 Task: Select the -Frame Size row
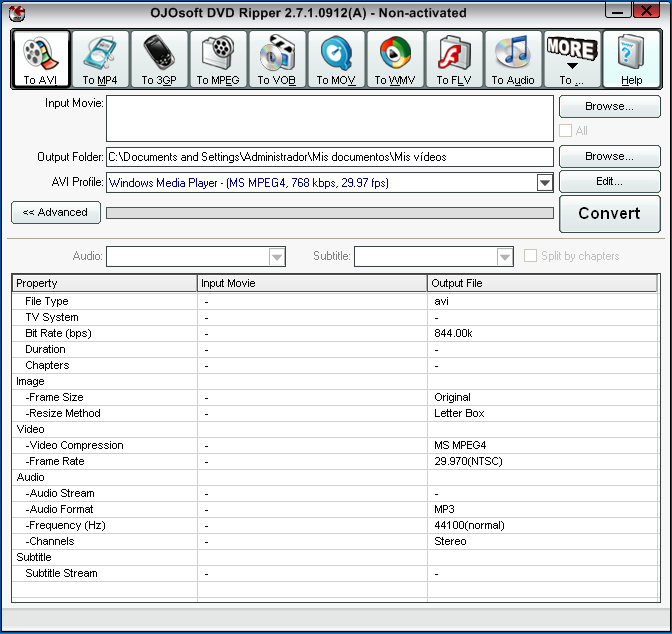(x=335, y=397)
